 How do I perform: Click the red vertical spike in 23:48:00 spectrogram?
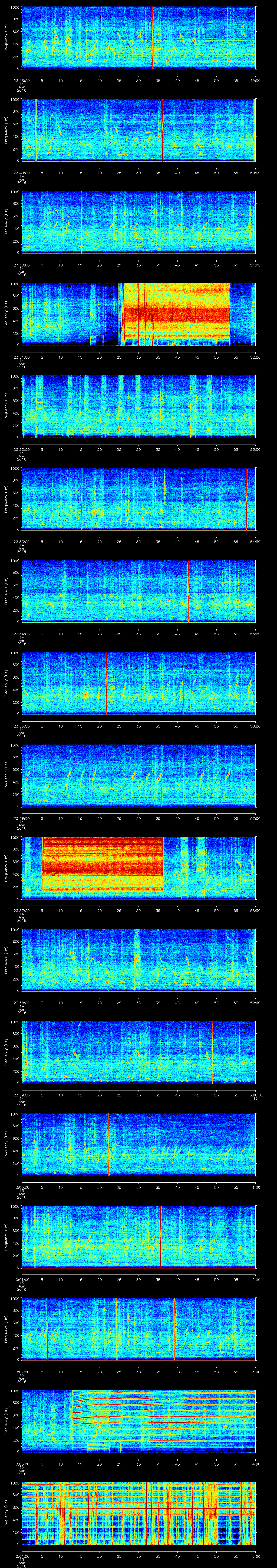click(152, 38)
